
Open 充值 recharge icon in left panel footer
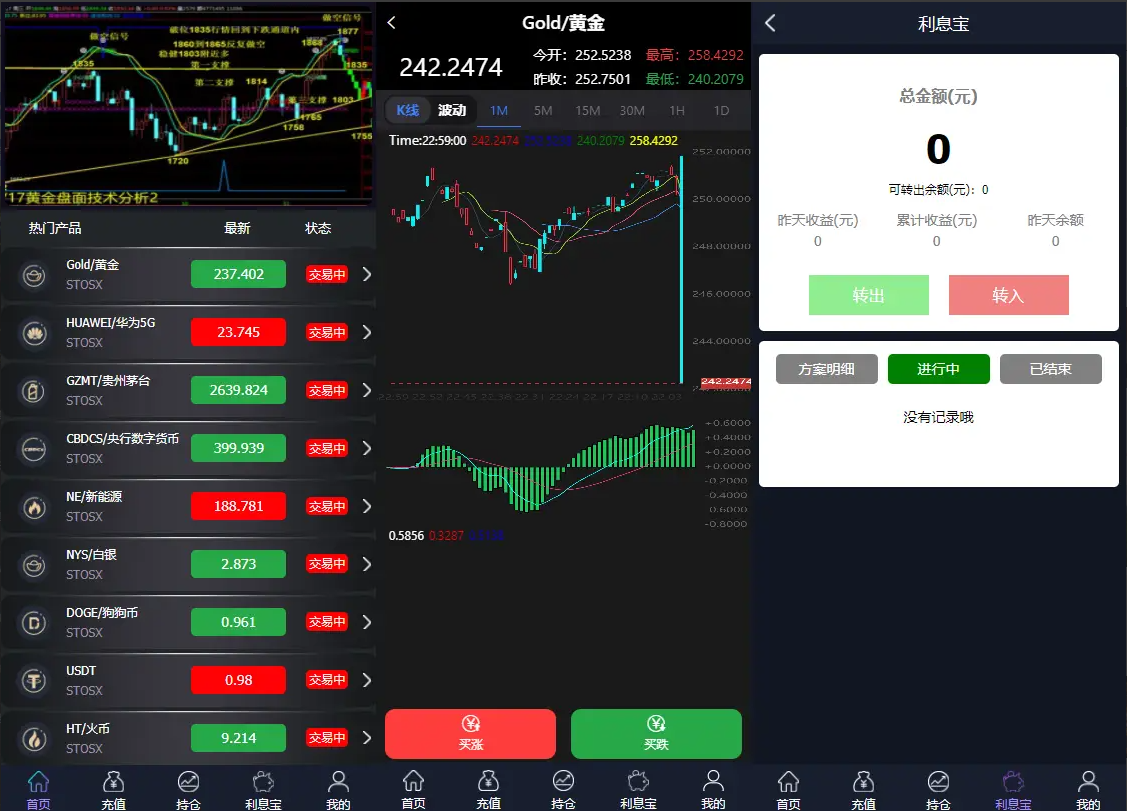click(113, 788)
